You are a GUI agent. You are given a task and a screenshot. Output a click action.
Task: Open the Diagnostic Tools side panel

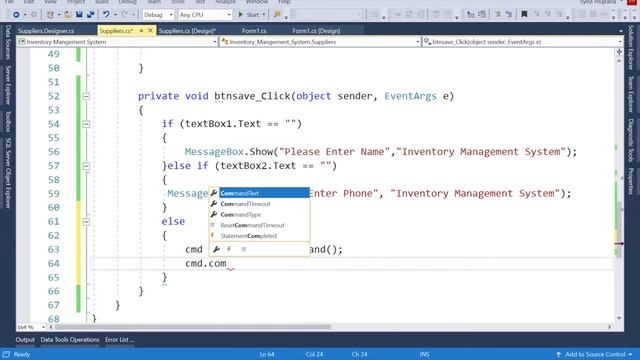coord(631,140)
